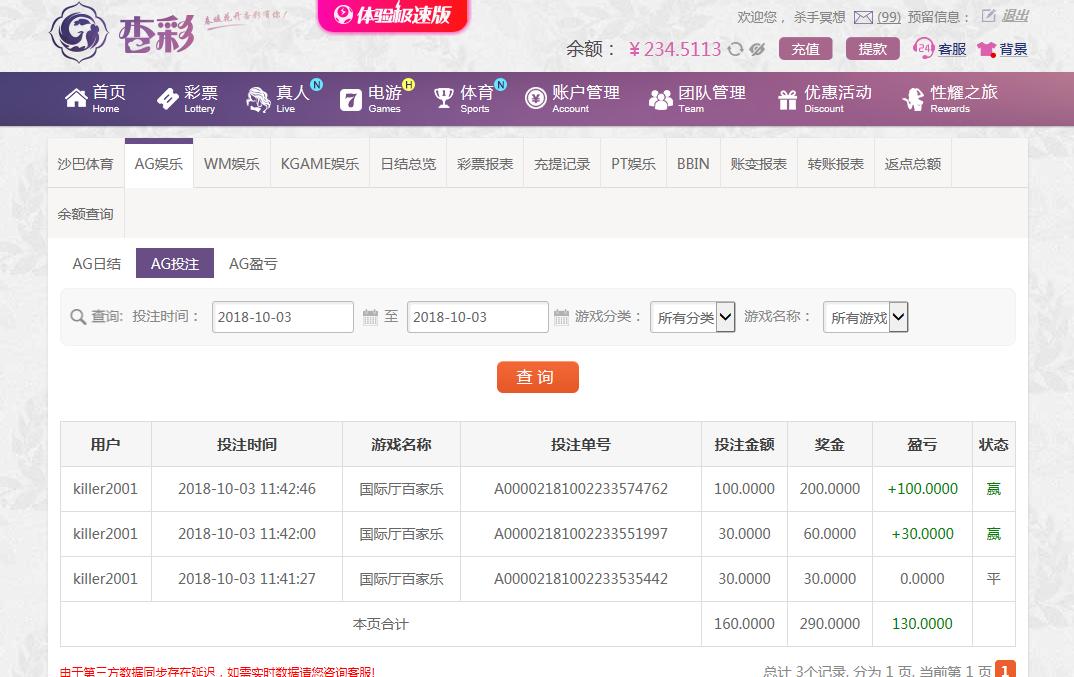
Task: Open 团队管理 Team menu
Action: [x=697, y=99]
